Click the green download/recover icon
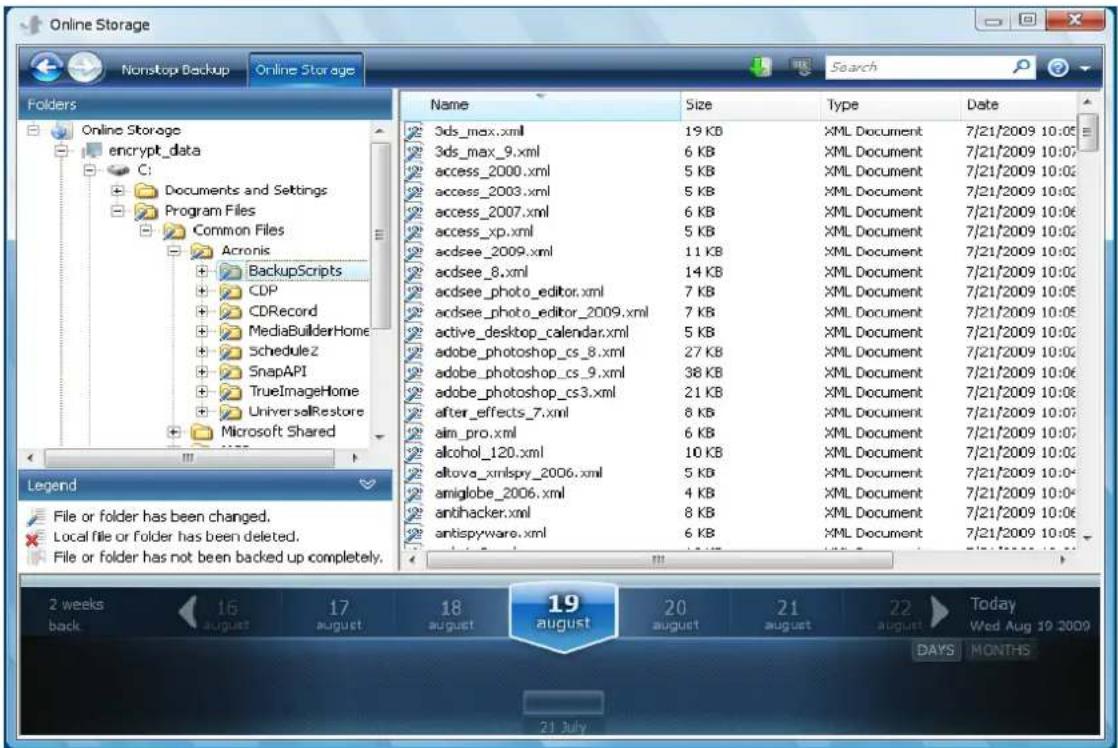 click(x=761, y=68)
